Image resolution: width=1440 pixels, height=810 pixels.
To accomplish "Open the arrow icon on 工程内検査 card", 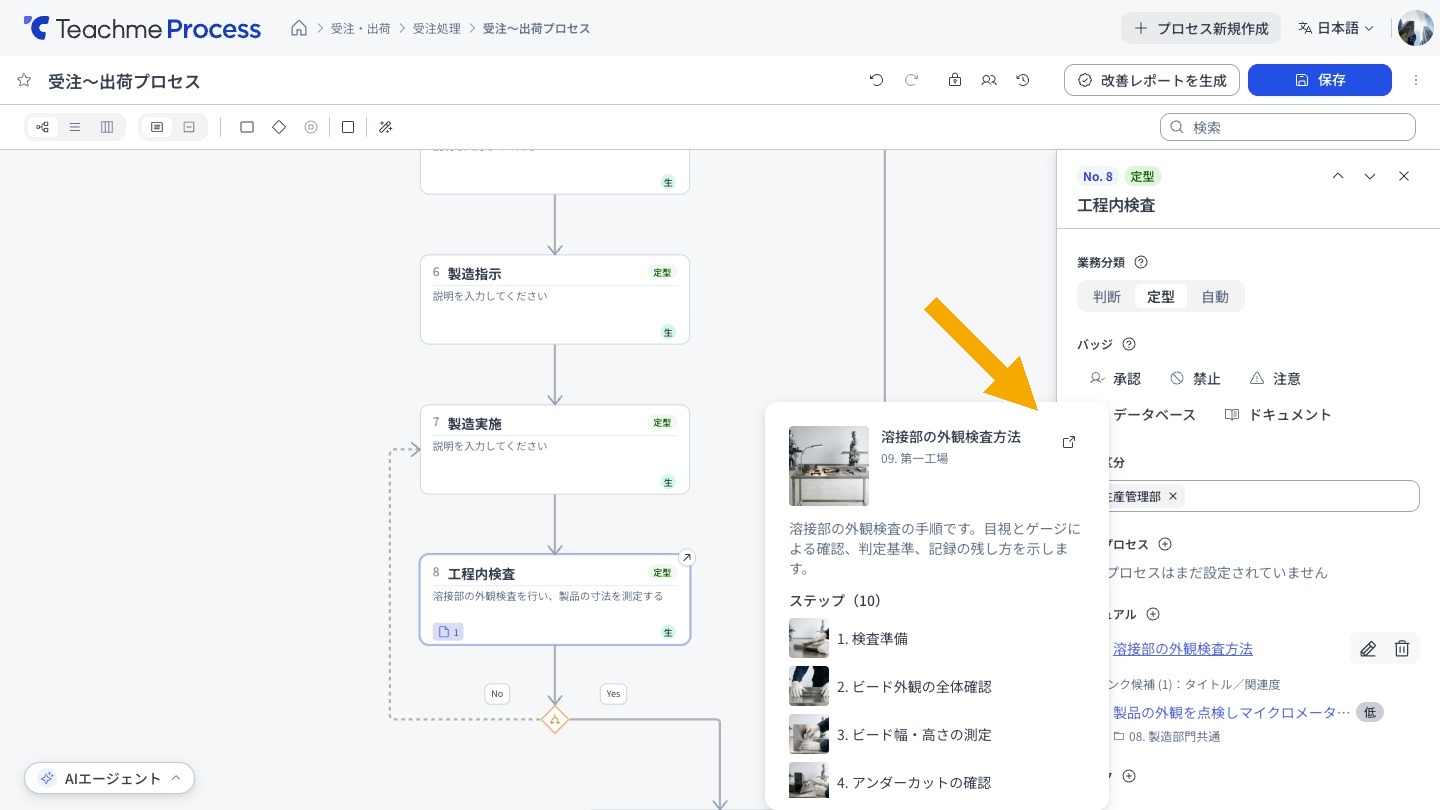I will [x=687, y=558].
